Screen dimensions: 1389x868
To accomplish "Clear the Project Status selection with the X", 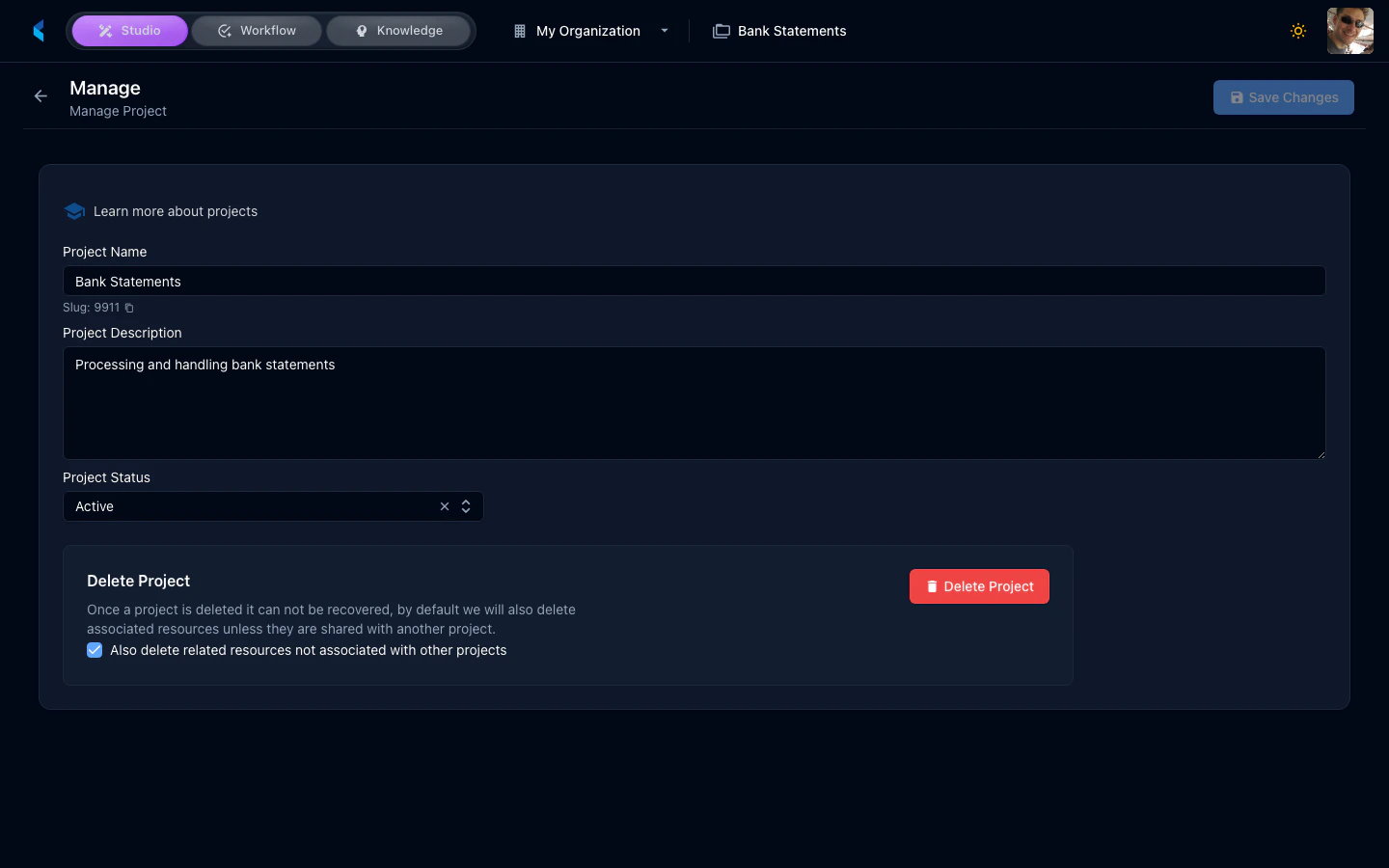I will (444, 505).
